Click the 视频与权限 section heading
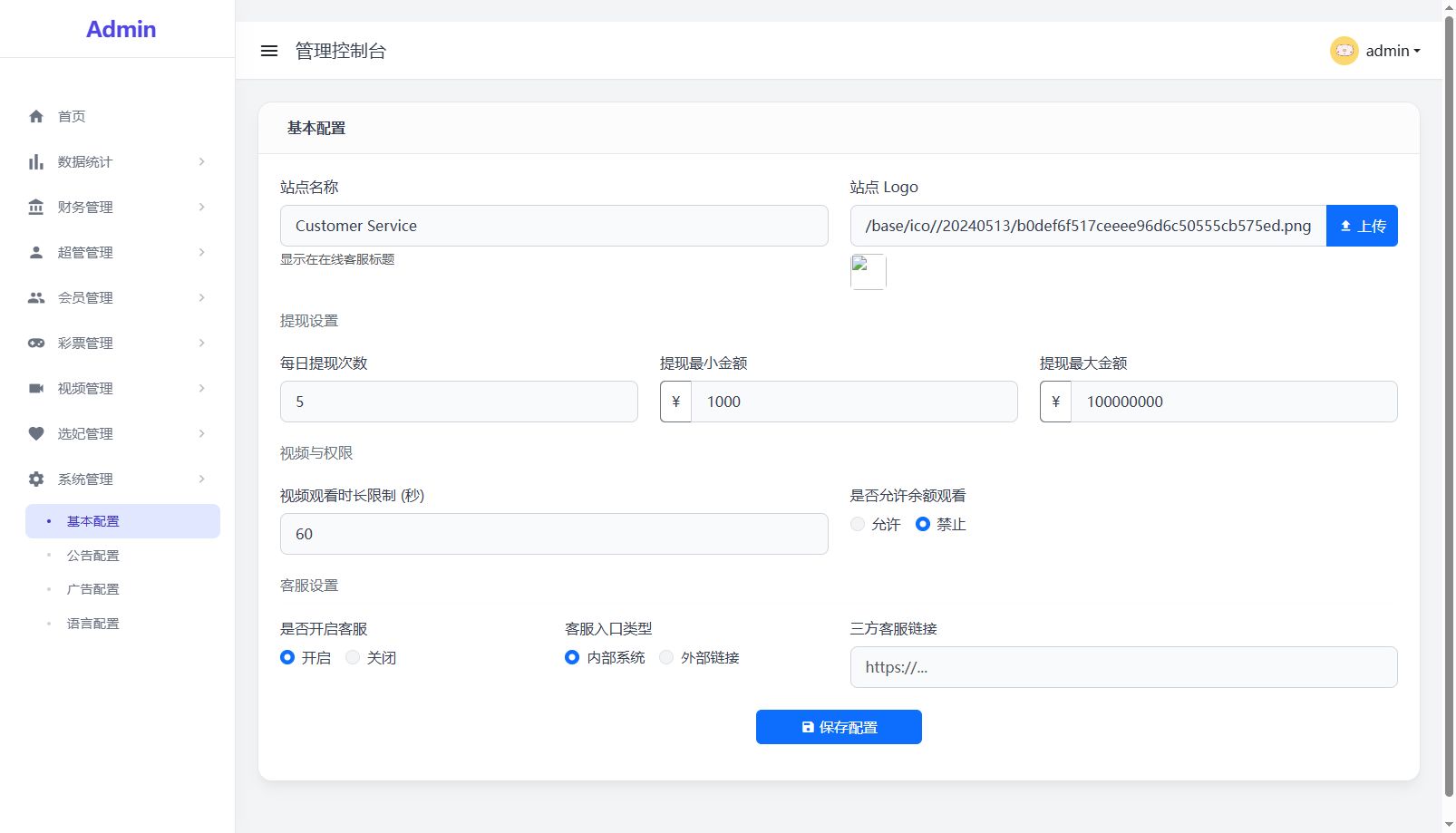 (x=316, y=453)
